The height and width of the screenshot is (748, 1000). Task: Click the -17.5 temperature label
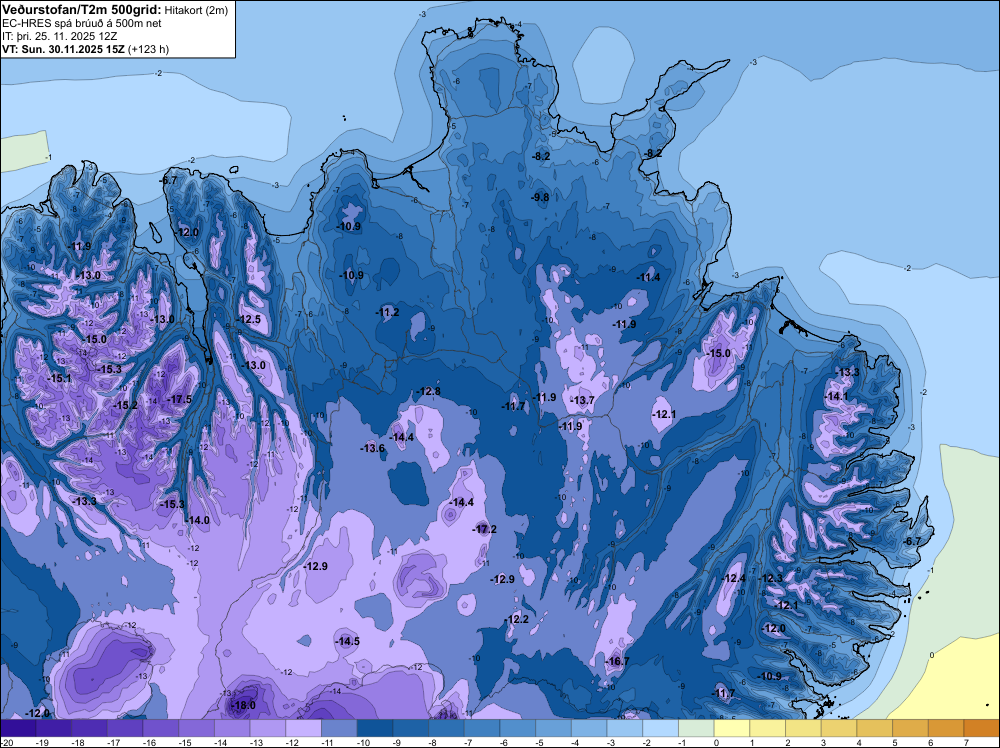[x=180, y=399]
